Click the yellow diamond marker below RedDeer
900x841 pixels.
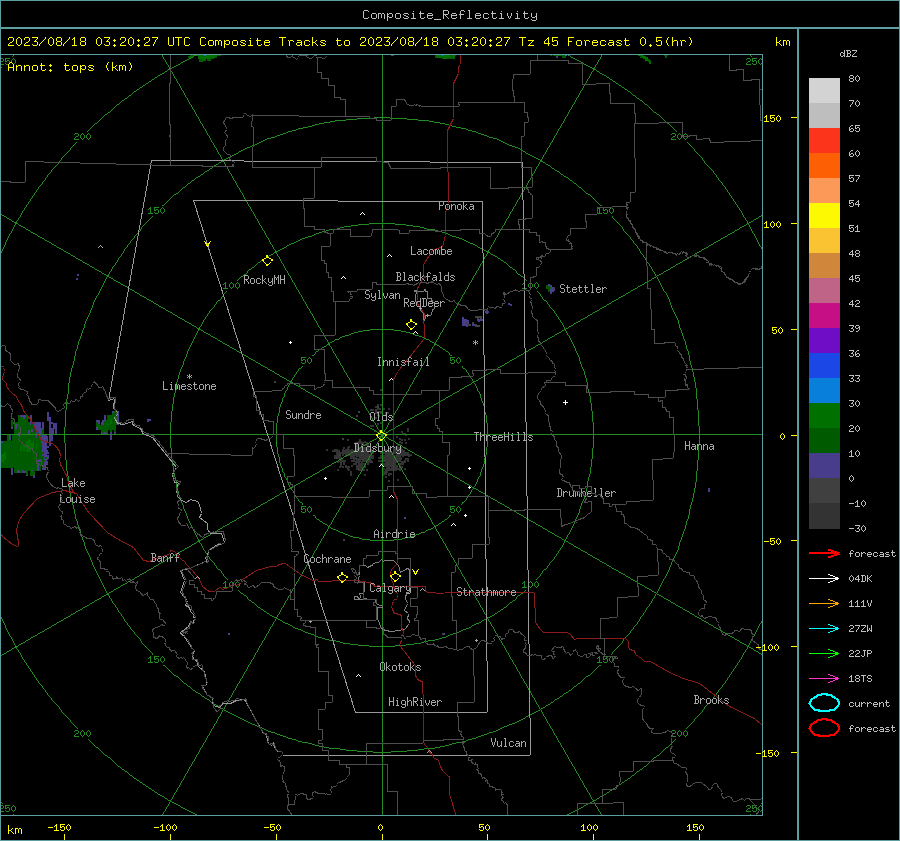coord(411,325)
